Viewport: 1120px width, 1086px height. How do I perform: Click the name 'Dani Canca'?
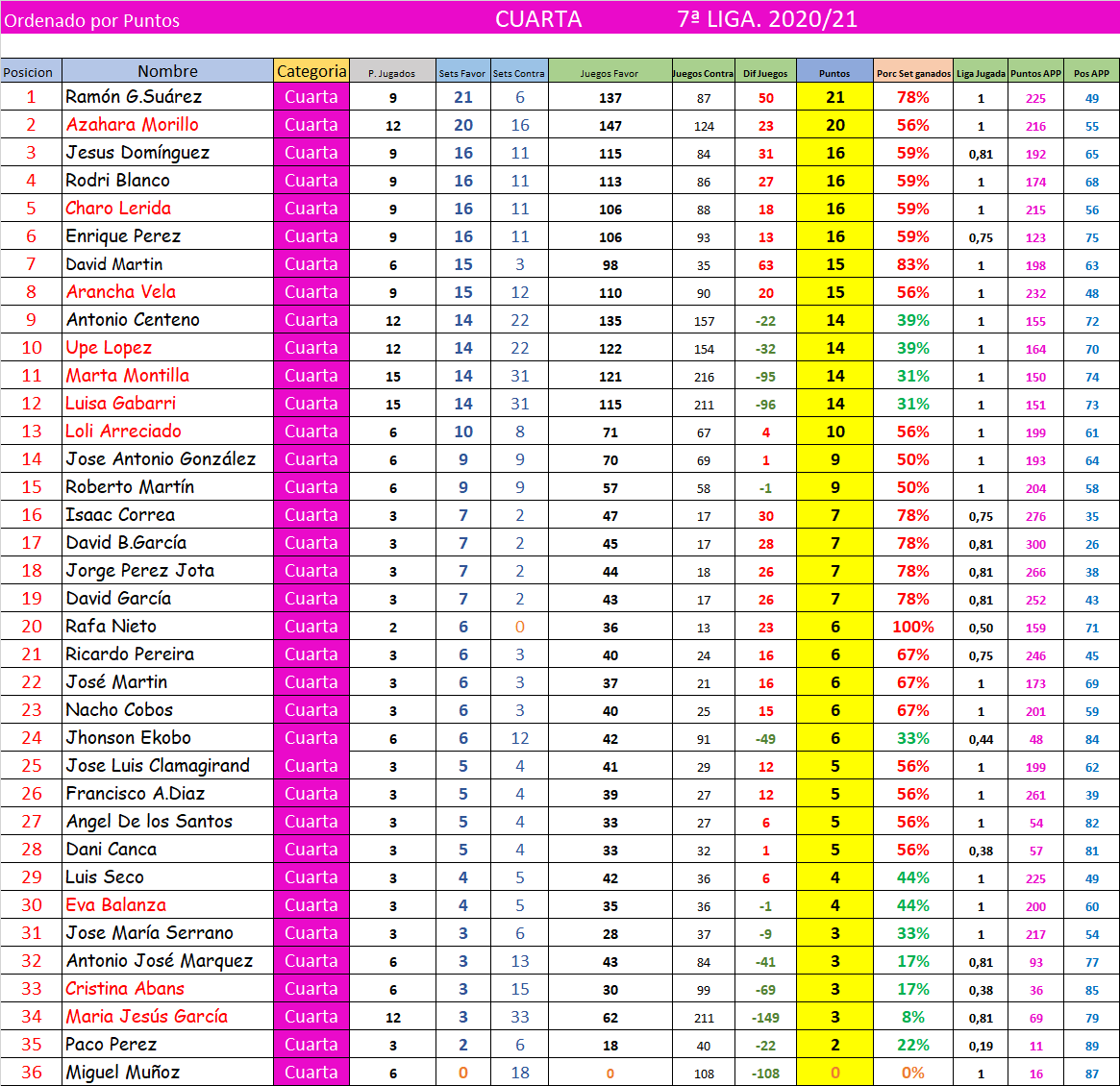pos(111,849)
